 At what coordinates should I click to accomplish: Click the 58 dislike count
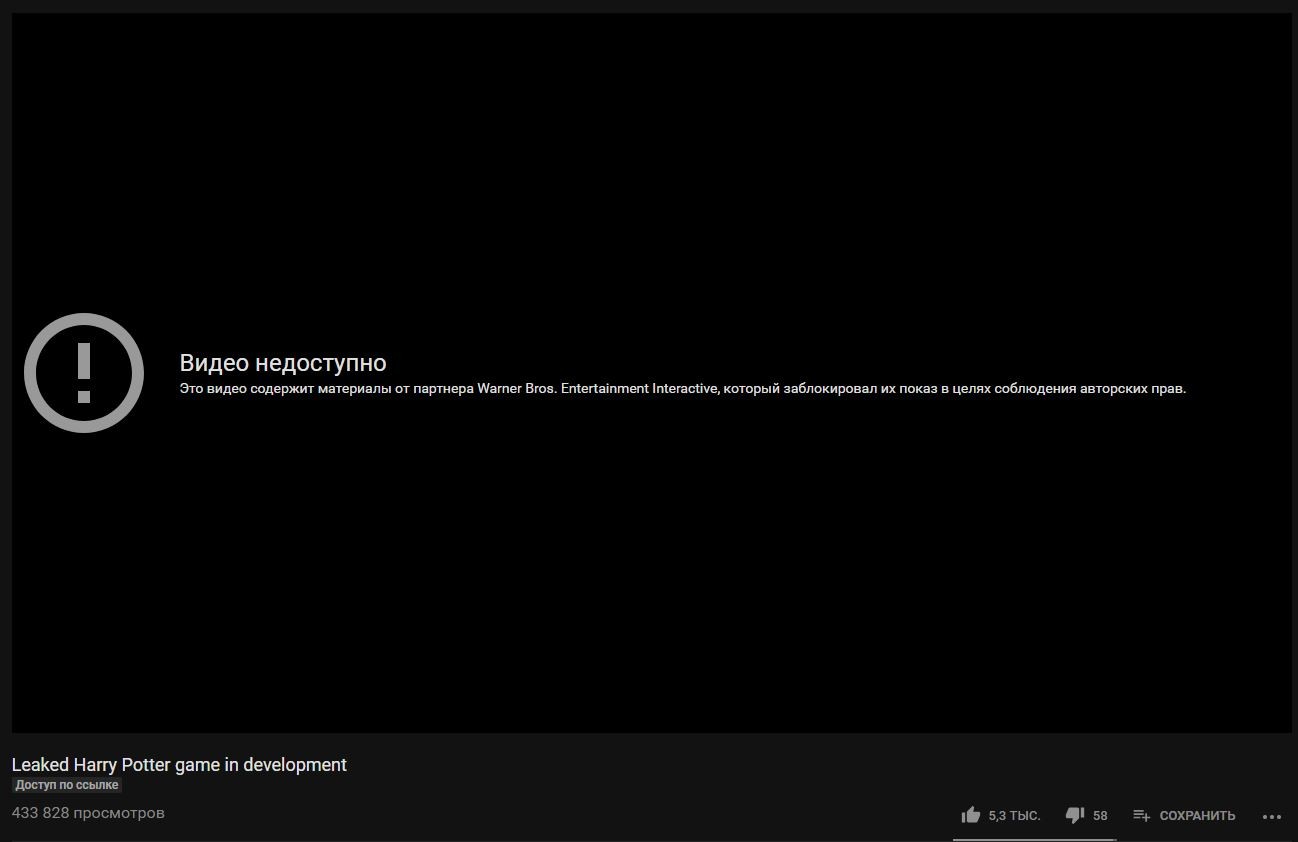coord(1100,816)
